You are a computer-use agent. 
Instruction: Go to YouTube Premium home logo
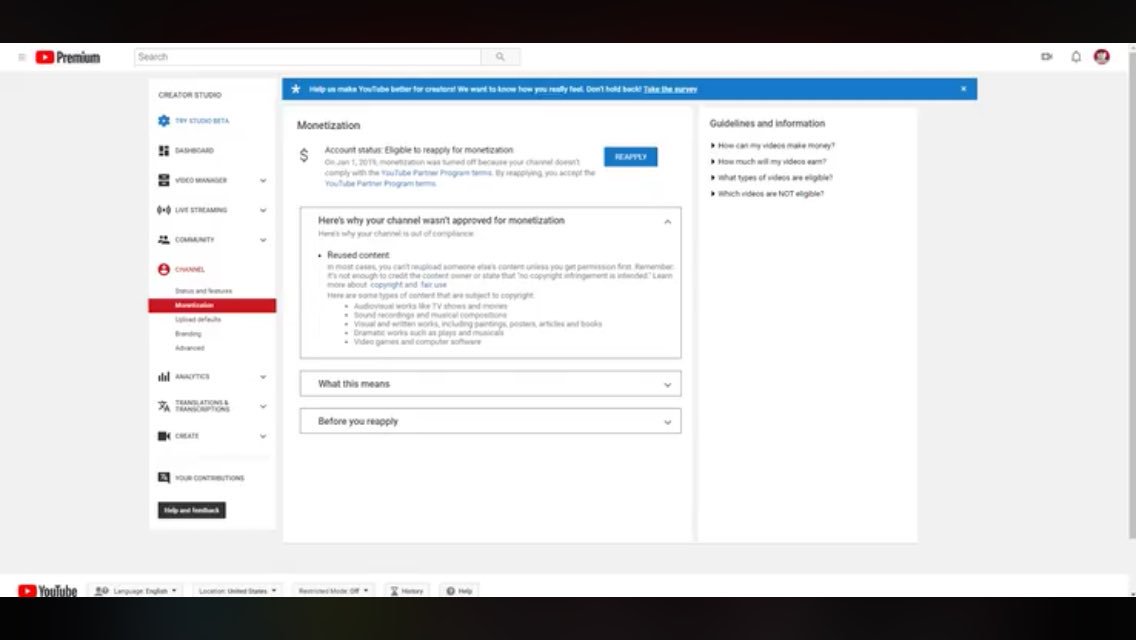click(x=67, y=57)
